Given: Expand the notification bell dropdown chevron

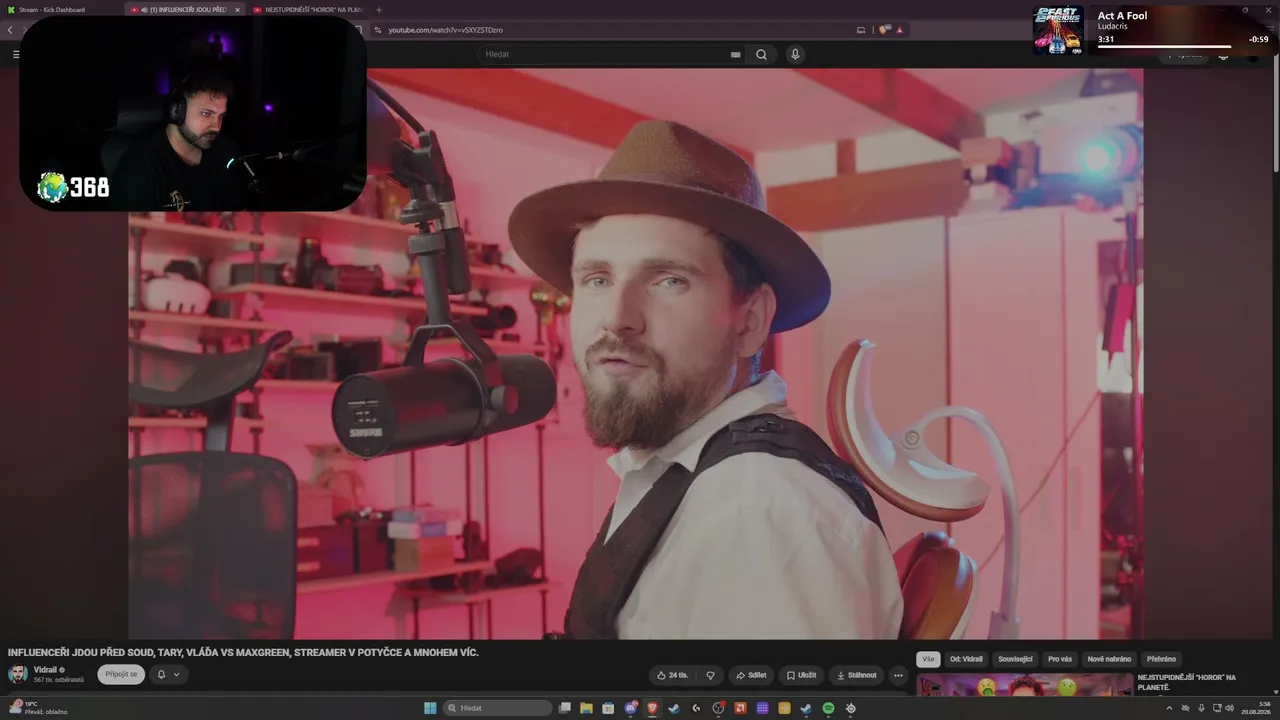Looking at the screenshot, I should pos(177,675).
